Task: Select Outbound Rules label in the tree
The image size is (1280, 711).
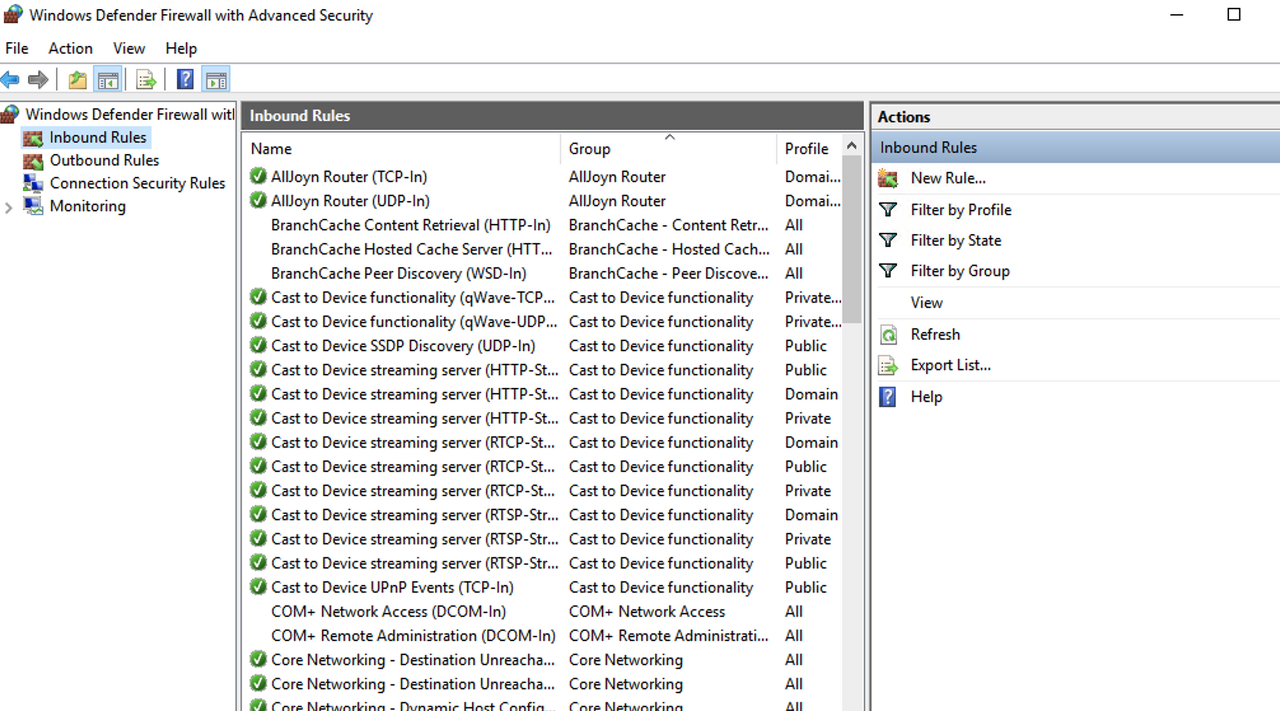Action: coord(105,160)
